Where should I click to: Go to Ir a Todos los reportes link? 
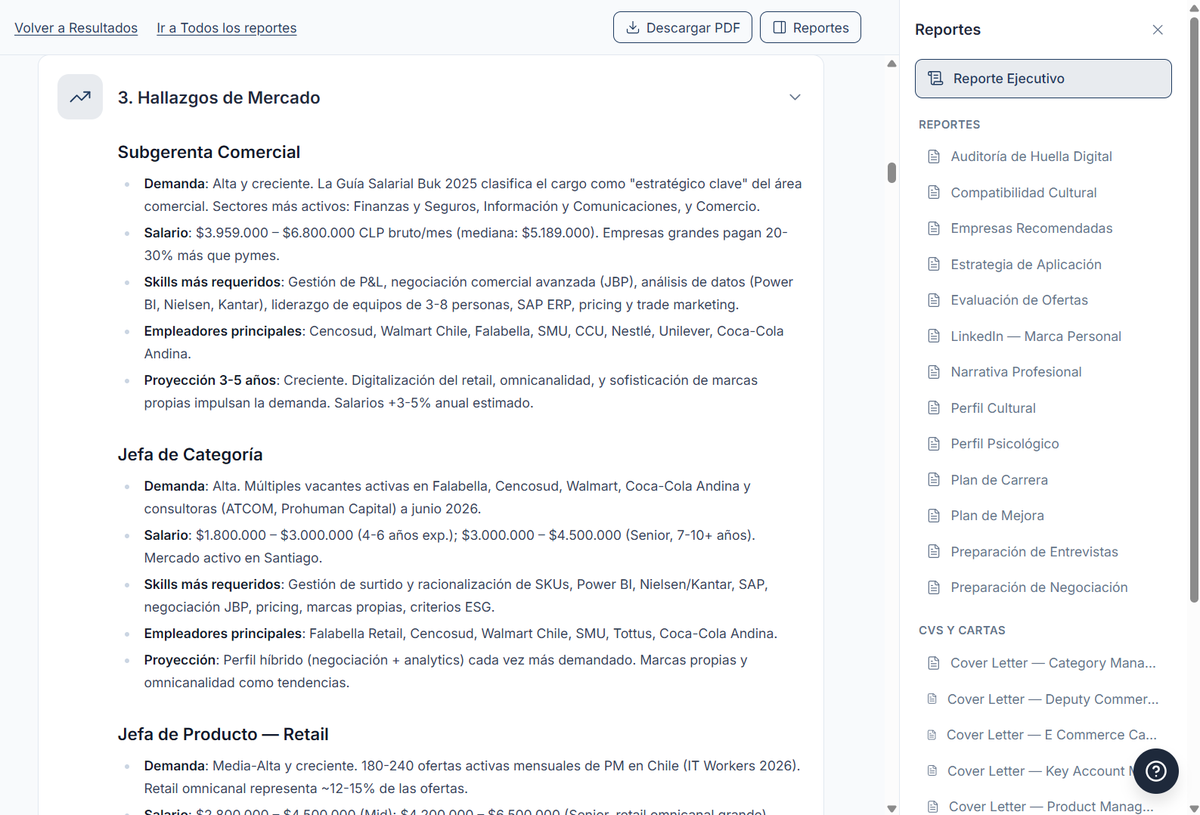pos(227,28)
